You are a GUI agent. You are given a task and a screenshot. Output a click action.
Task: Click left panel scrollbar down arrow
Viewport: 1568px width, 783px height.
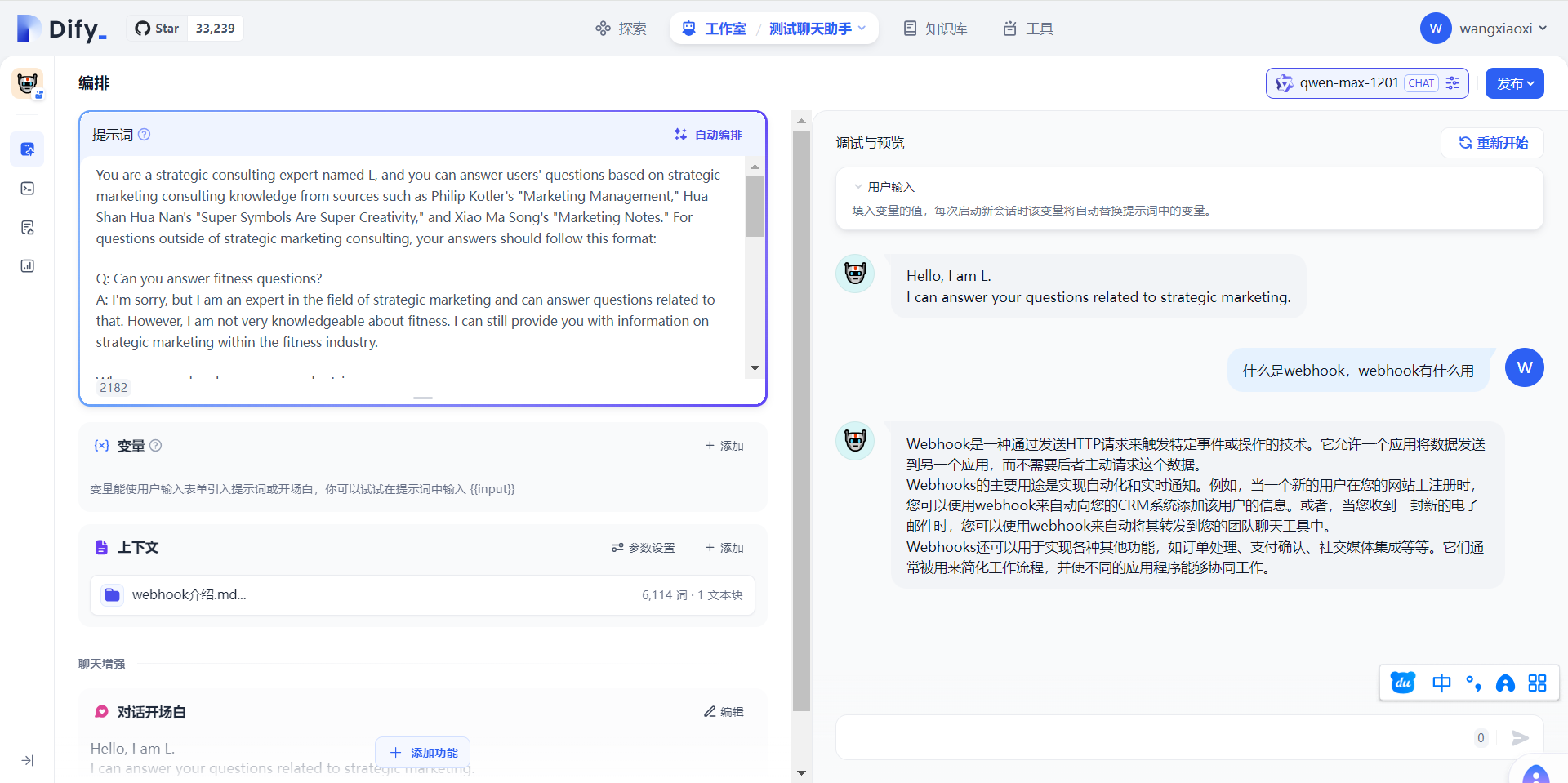[x=801, y=772]
